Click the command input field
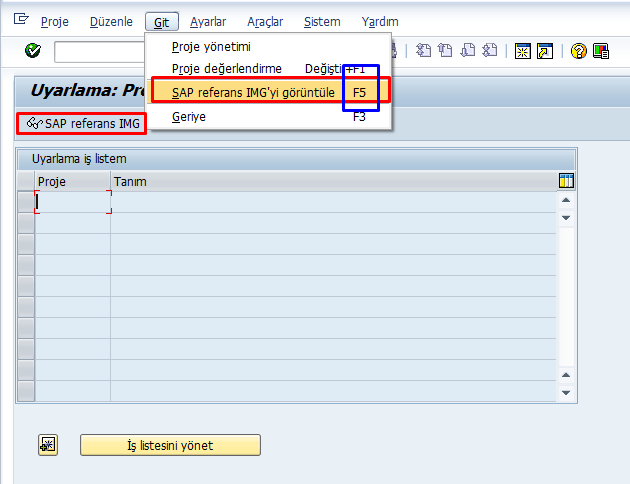The width and height of the screenshot is (630, 484). pyautogui.click(x=100, y=52)
